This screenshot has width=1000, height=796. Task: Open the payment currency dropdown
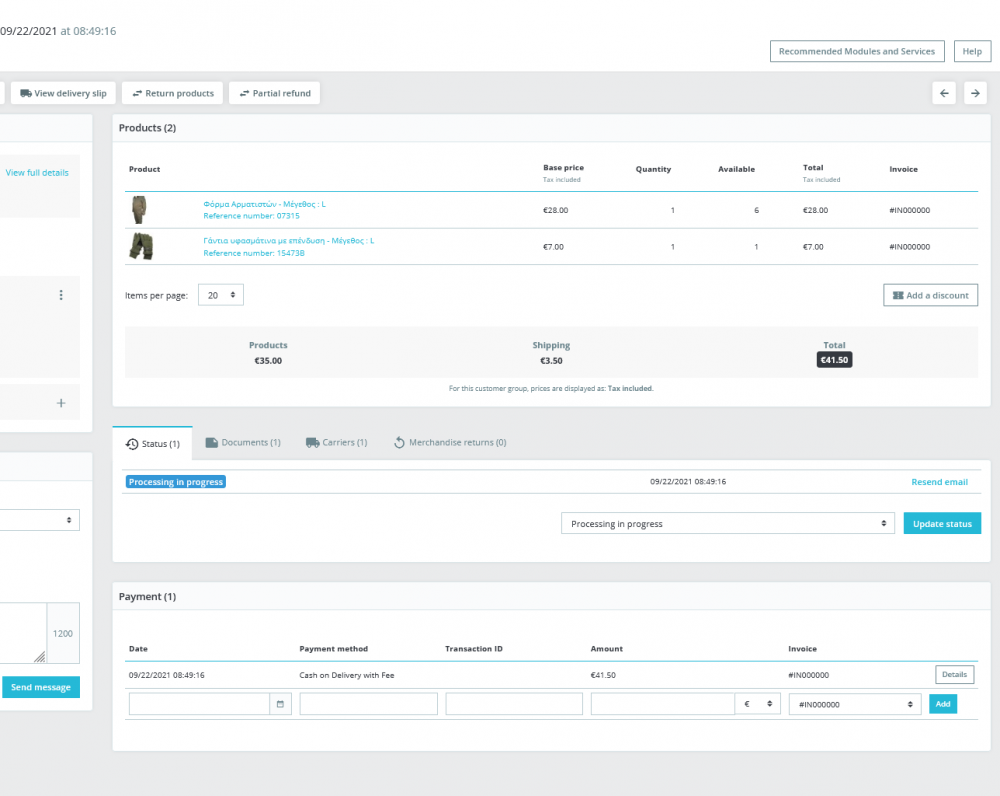coord(758,704)
